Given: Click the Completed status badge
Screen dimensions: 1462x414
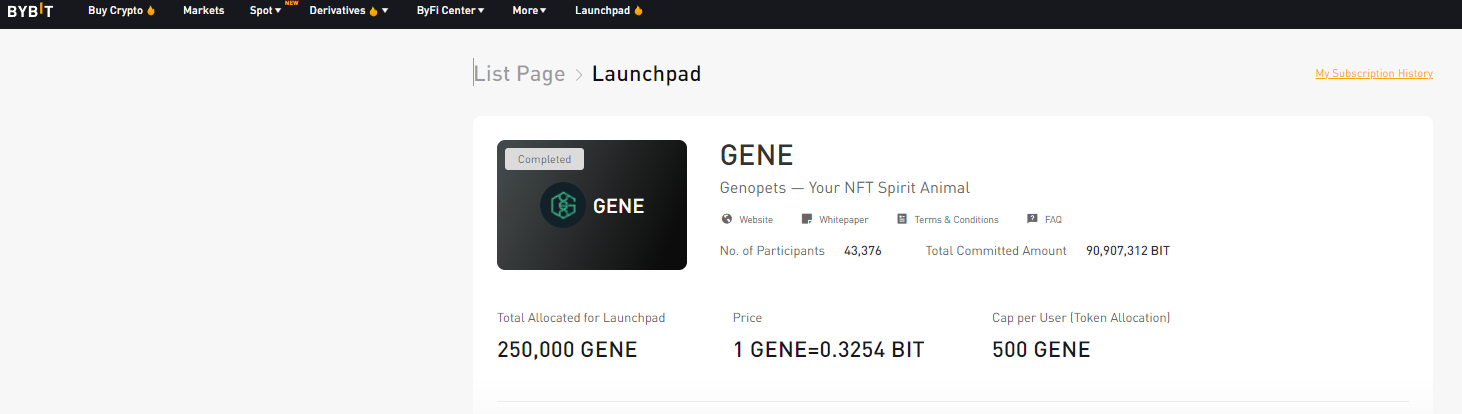Looking at the screenshot, I should (544, 159).
